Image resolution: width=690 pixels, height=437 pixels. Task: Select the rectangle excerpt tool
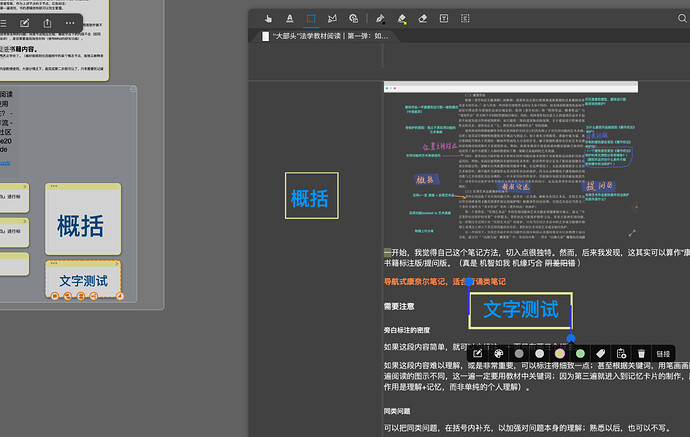tap(311, 18)
